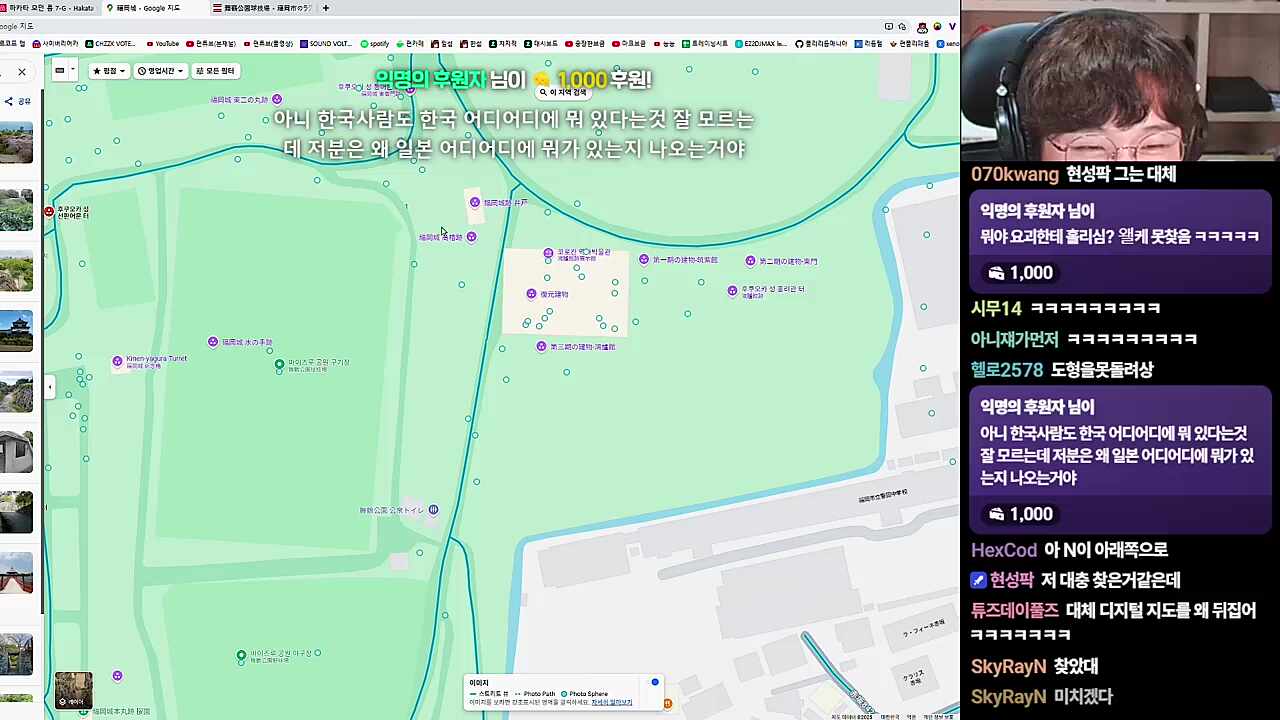This screenshot has width=1280, height=720.
Task: Click 튜즈데이풀즈 chat username
Action: (1015, 610)
